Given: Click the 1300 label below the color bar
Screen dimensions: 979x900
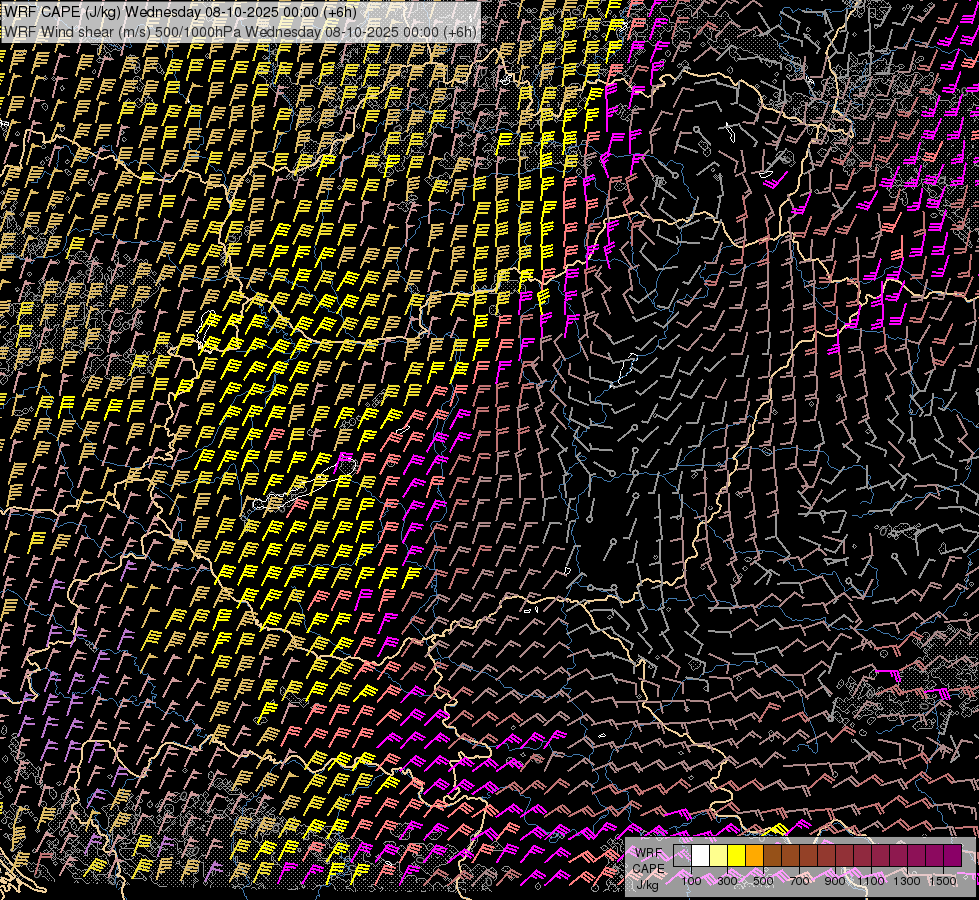Looking at the screenshot, I should tap(907, 881).
